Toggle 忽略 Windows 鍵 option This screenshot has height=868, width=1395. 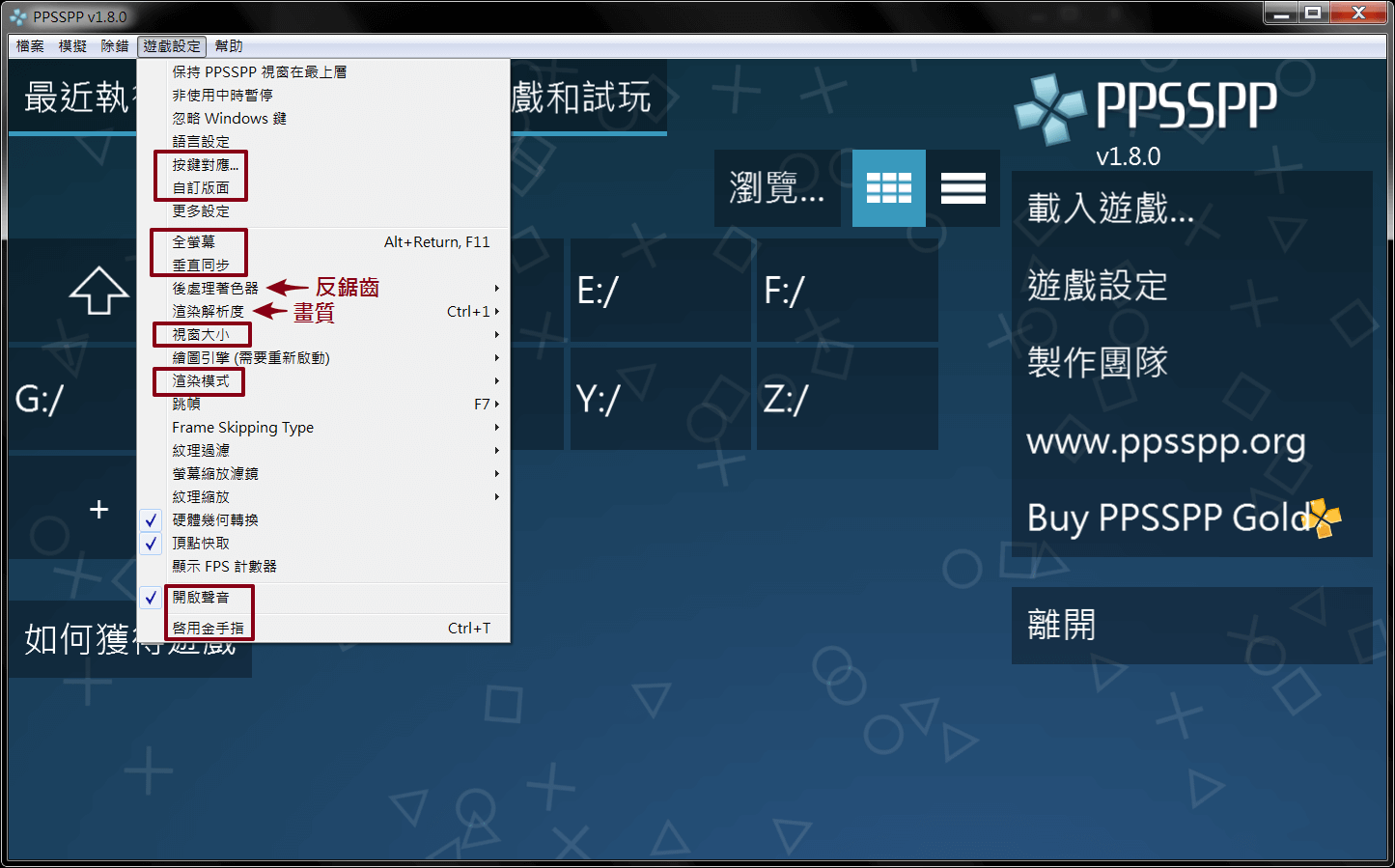coord(322,119)
